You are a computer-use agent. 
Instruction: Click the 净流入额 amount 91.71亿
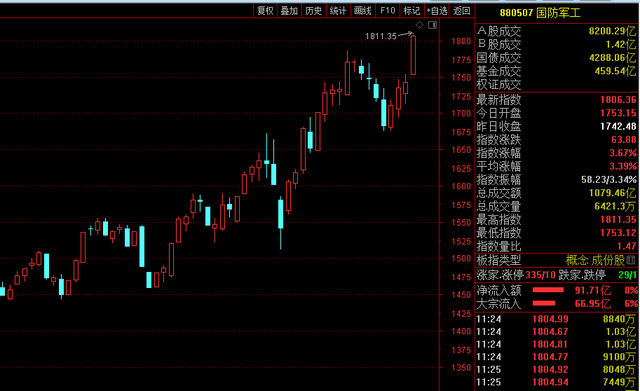pos(593,290)
